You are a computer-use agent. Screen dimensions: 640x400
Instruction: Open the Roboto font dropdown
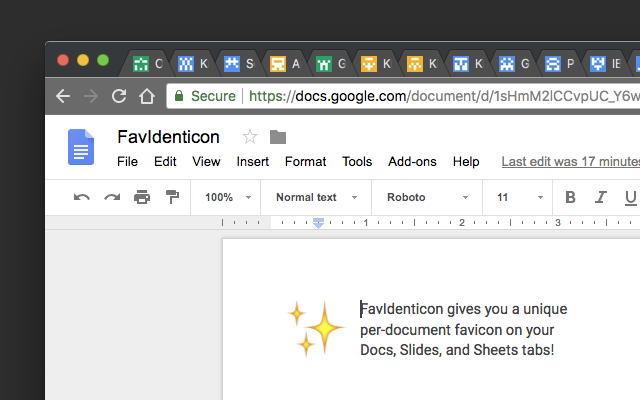tap(427, 198)
